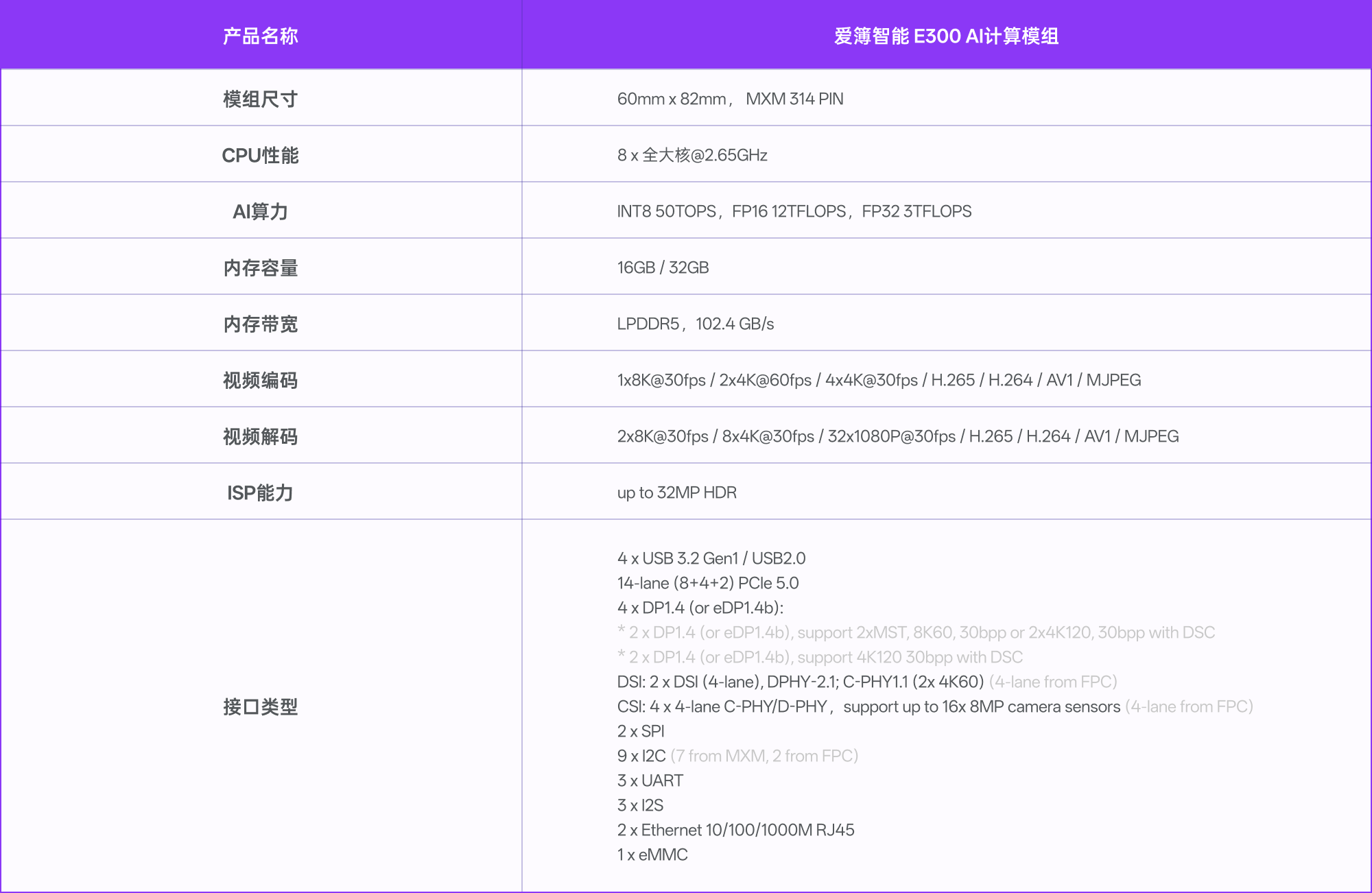Click the 视频编码 row label
Screen dimensions: 1372x893
coord(260,380)
